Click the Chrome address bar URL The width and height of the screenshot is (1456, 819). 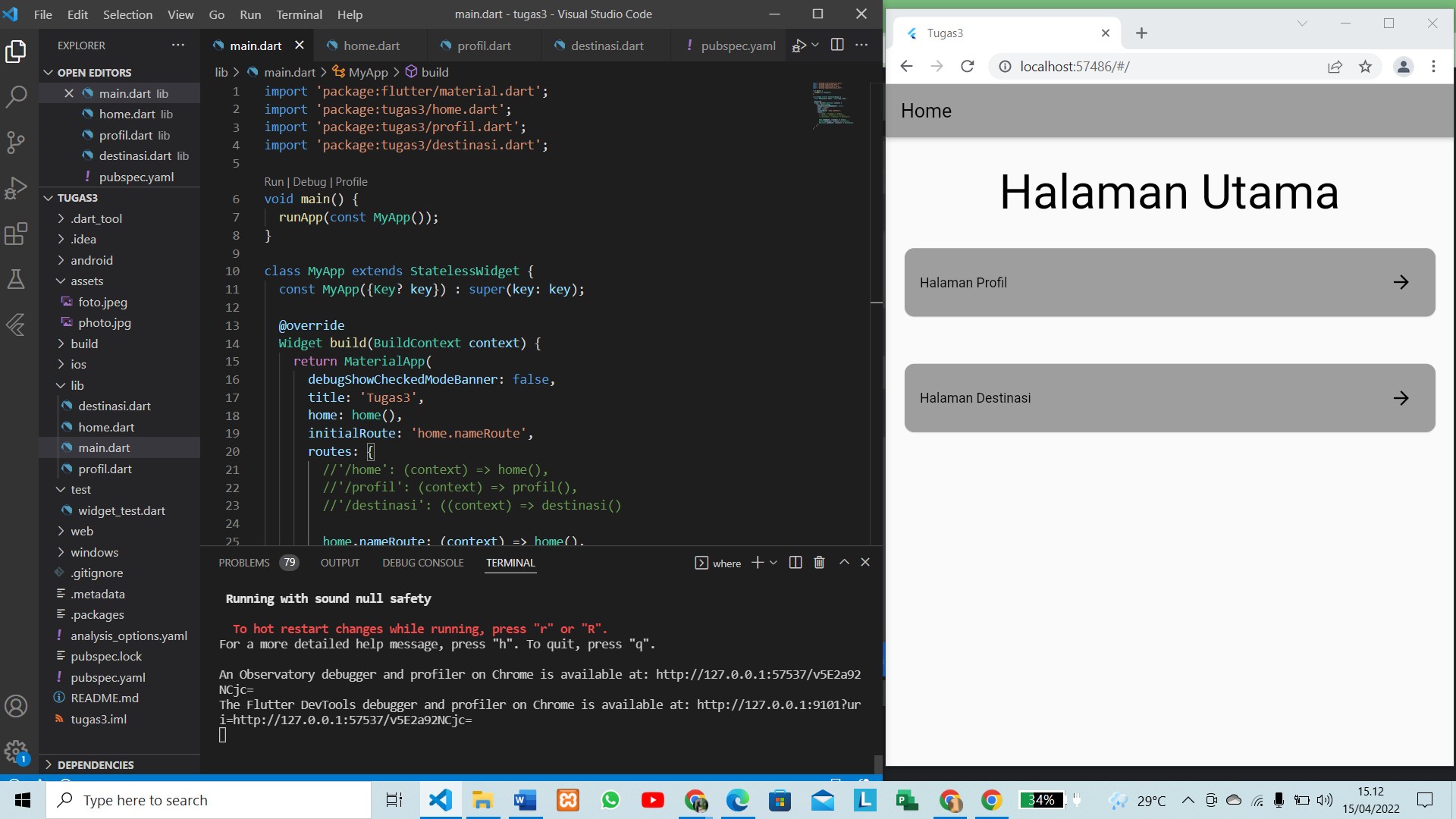coord(1075,67)
